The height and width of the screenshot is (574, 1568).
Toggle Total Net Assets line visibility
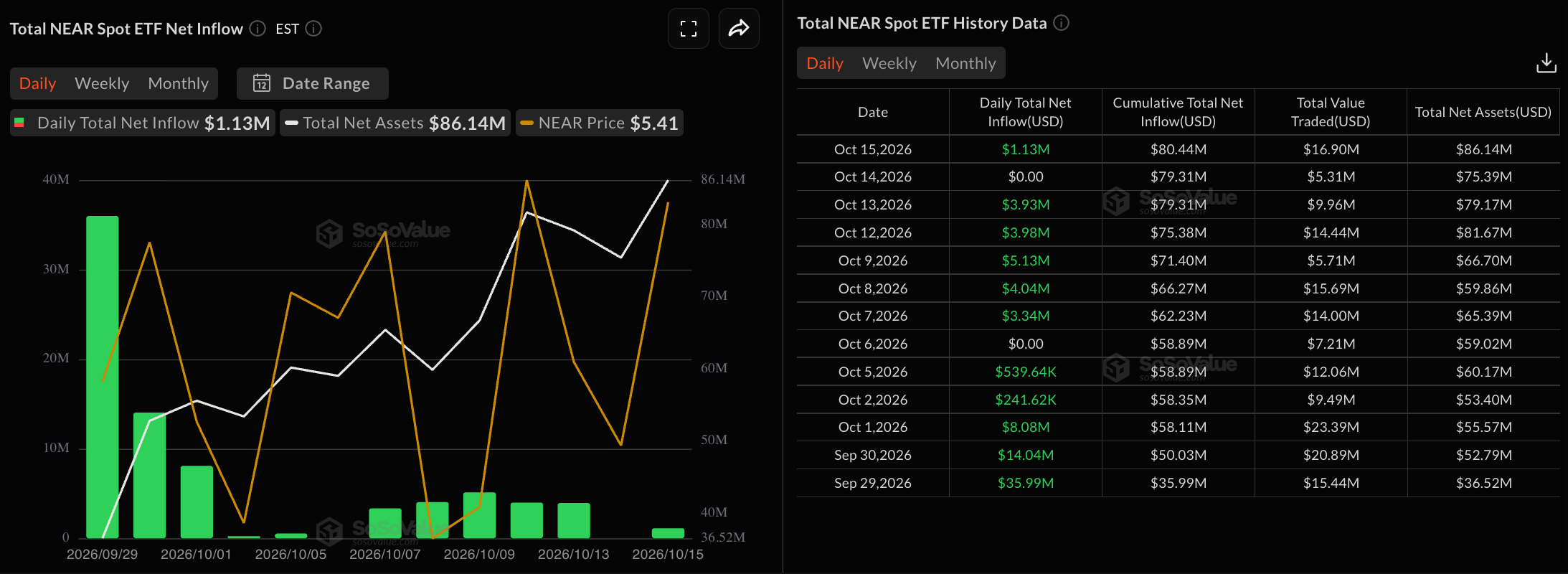pos(395,123)
